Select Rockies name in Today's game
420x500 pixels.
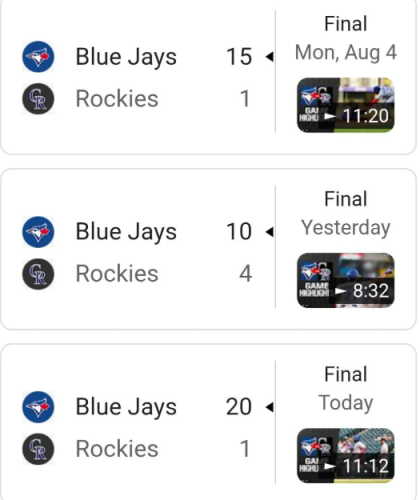(117, 449)
